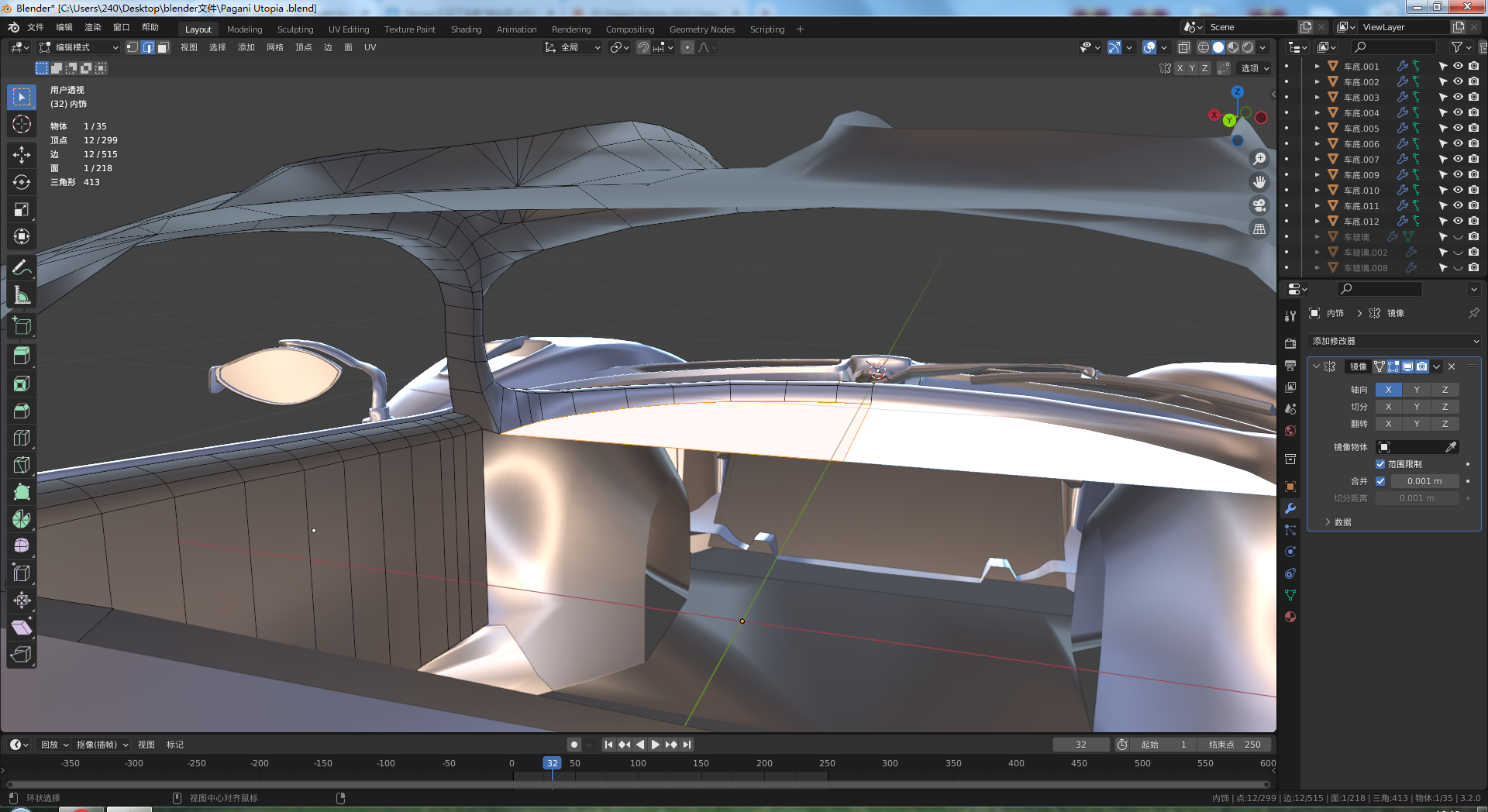The width and height of the screenshot is (1488, 812).
Task: Toggle the 合并 merge checkbox
Action: (x=1380, y=481)
